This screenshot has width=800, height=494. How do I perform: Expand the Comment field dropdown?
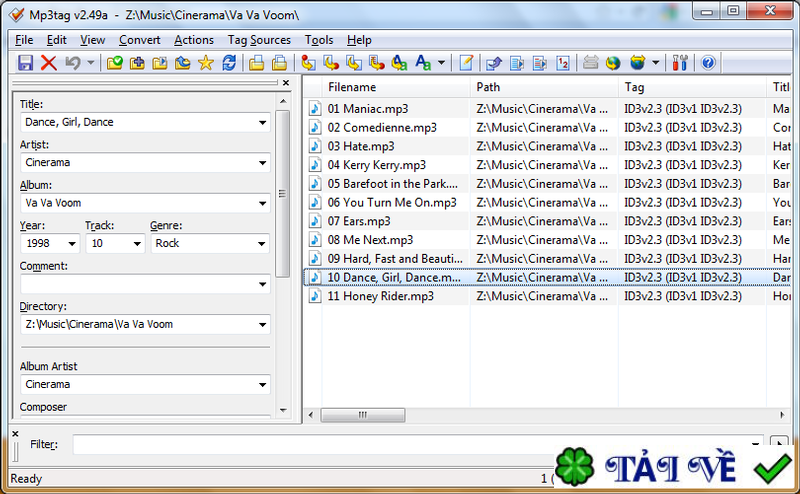pos(262,284)
